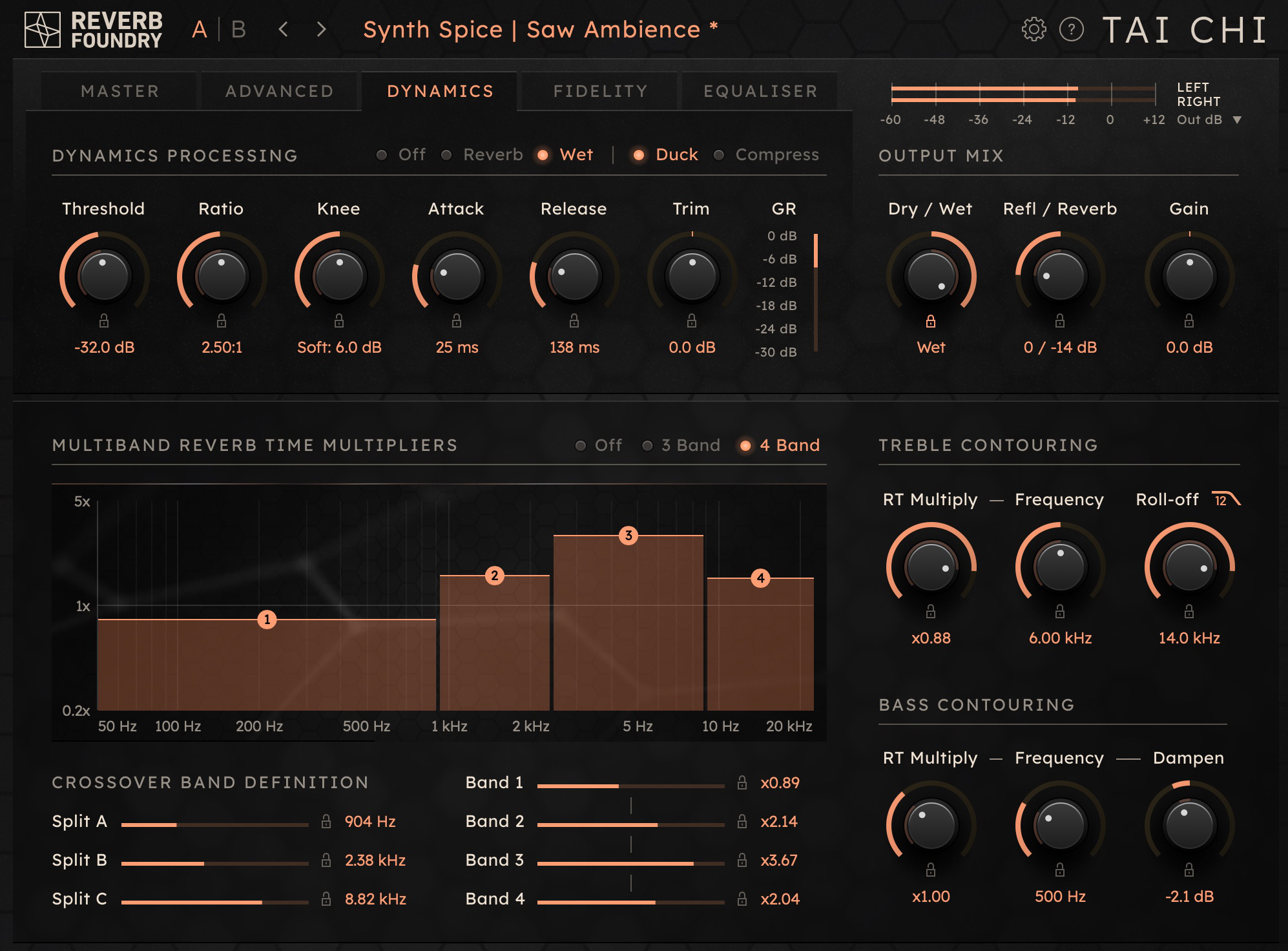
Task: Click the Reverb Foundry logo
Action: pos(93,30)
